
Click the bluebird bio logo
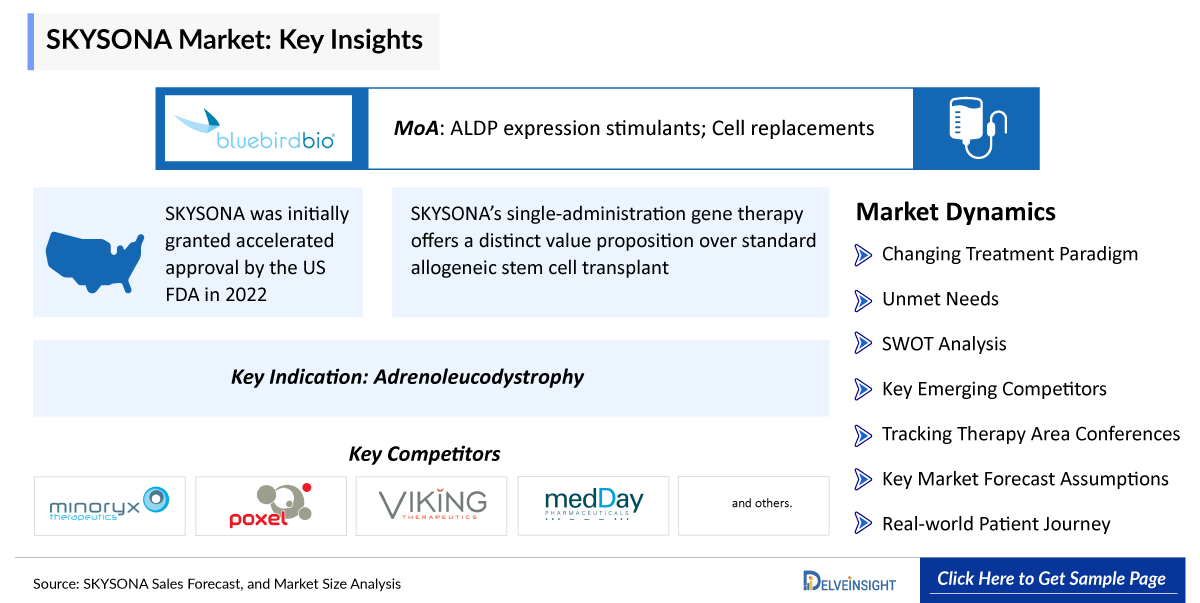click(258, 129)
